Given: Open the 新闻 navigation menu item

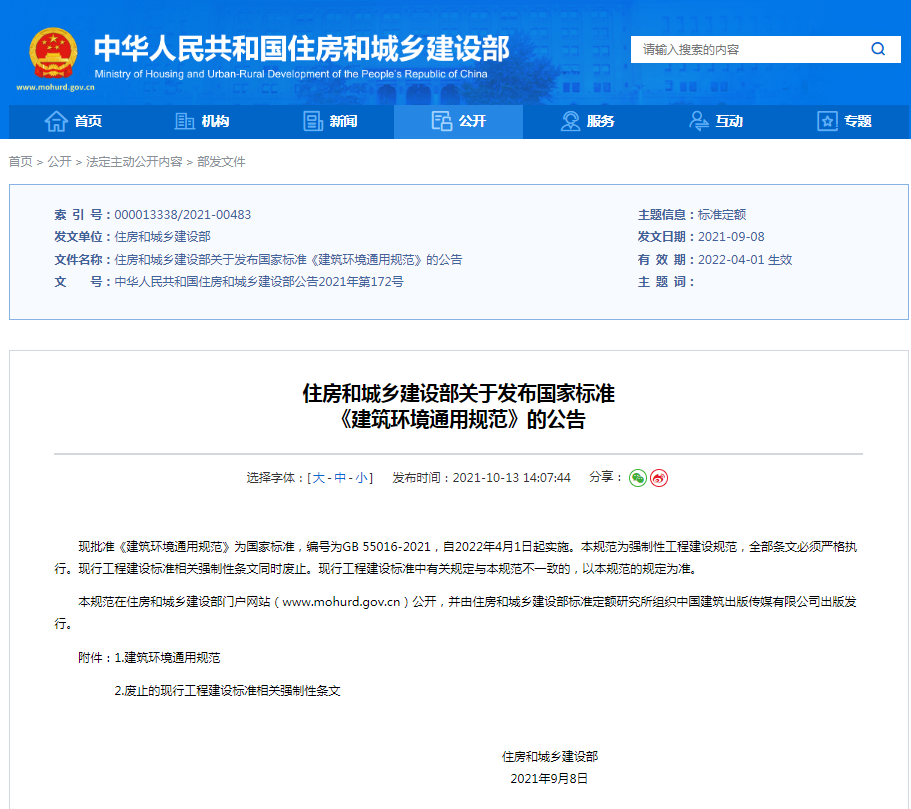Looking at the screenshot, I should pos(343,121).
